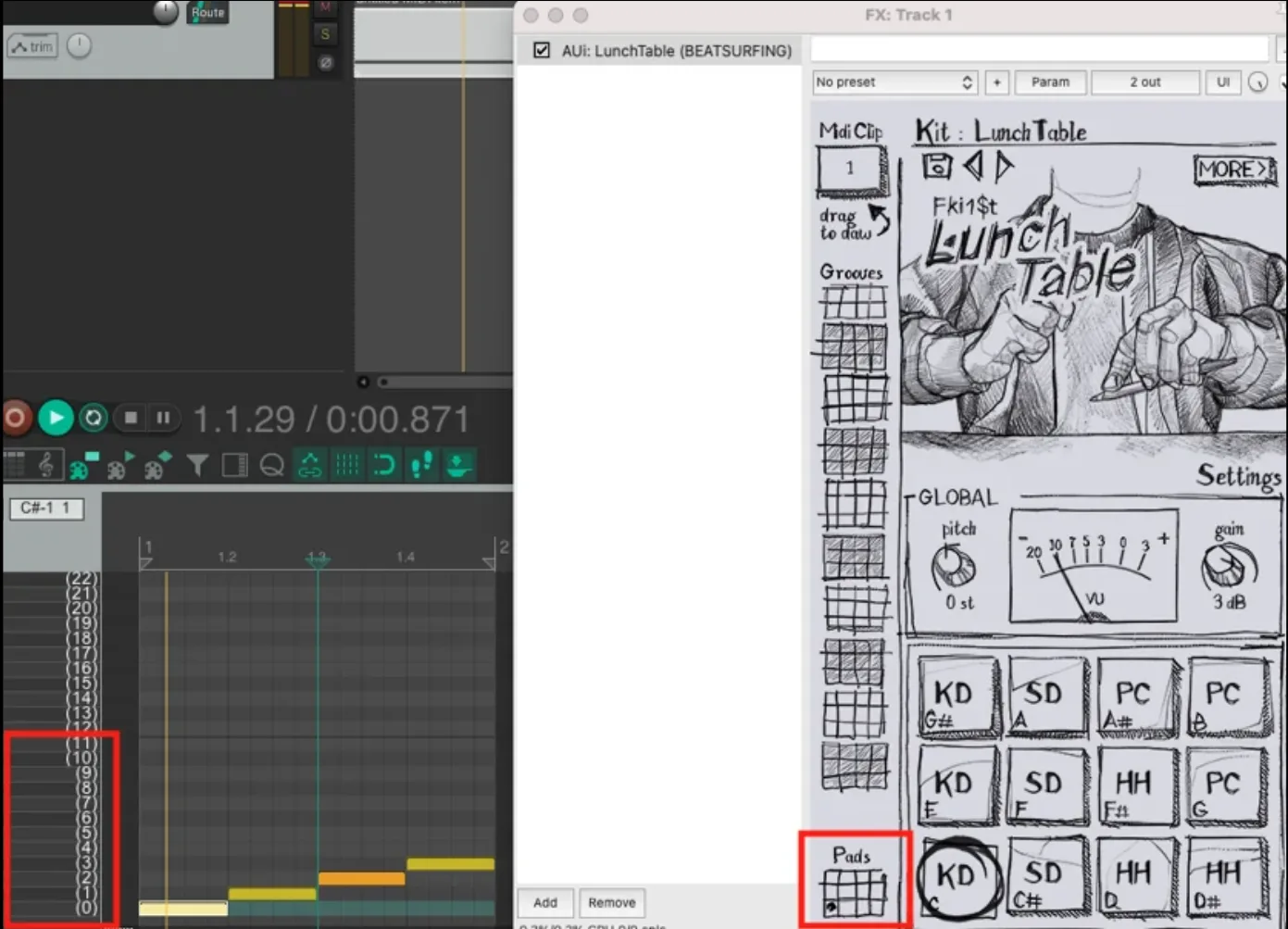The width and height of the screenshot is (1288, 929).
Task: Click the save kit floppy disk icon
Action: click(937, 166)
